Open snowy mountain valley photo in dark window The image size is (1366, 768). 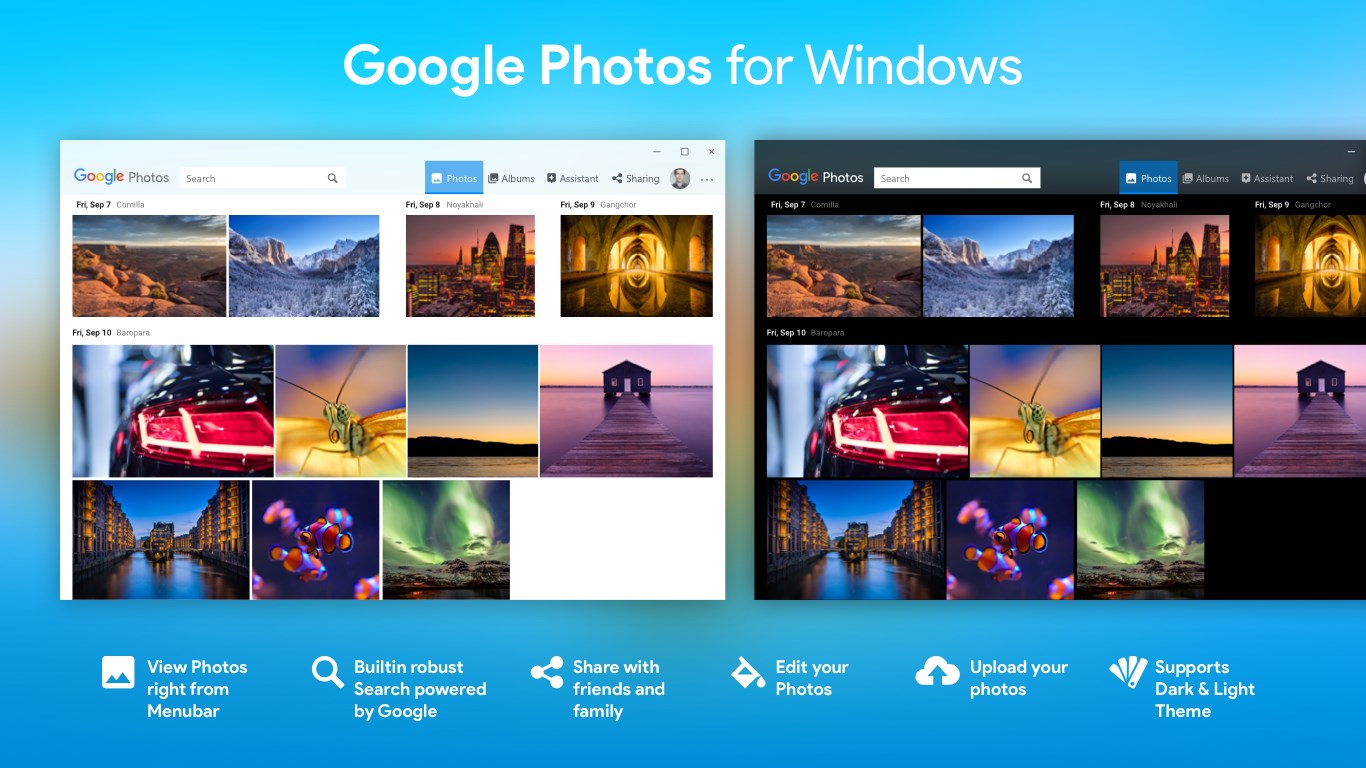(998, 266)
